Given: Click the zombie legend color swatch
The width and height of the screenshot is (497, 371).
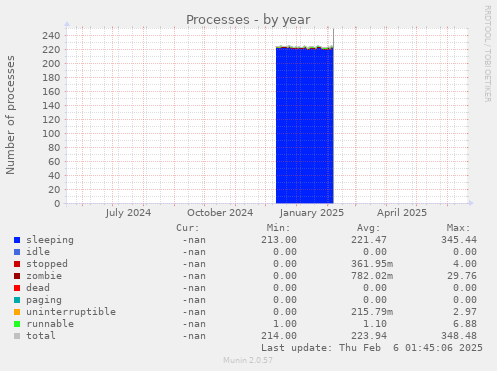Looking at the screenshot, I should [17, 276].
